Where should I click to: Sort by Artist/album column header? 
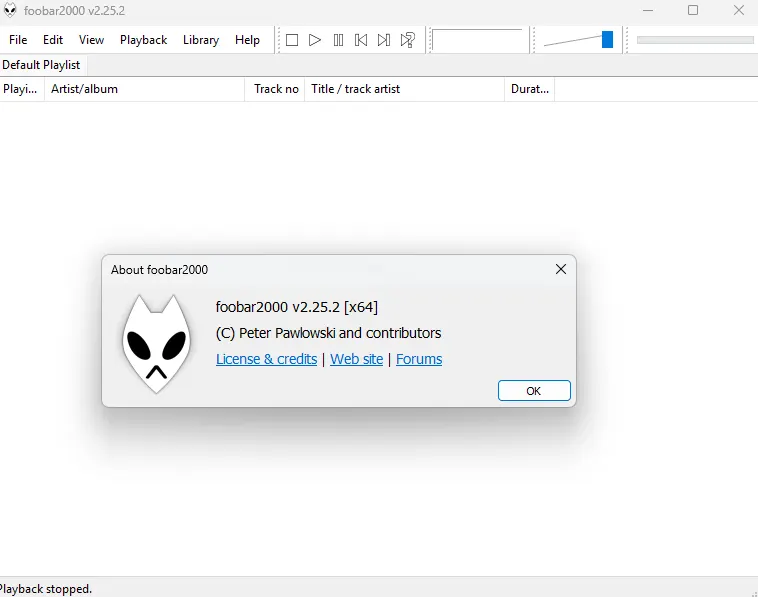(x=144, y=89)
